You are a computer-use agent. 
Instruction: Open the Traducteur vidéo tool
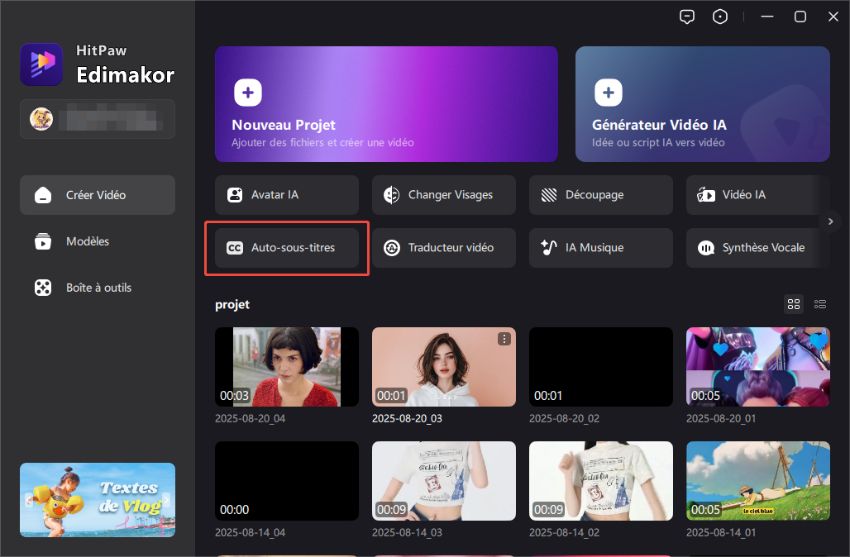tap(444, 248)
